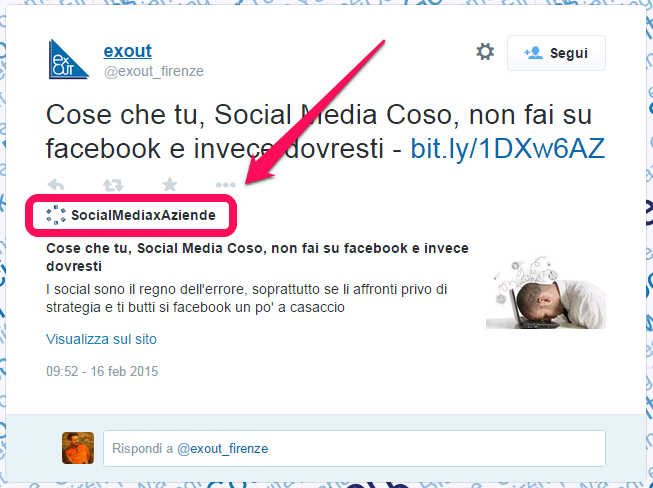Click the exout profile logo avatar
This screenshot has height=488, width=653.
(68, 60)
